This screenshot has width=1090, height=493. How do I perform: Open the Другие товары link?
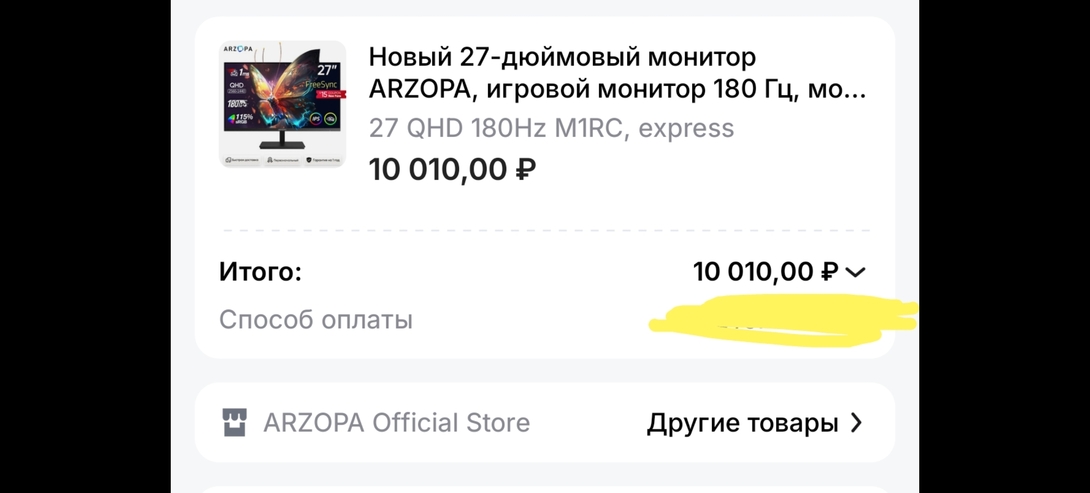click(x=742, y=423)
